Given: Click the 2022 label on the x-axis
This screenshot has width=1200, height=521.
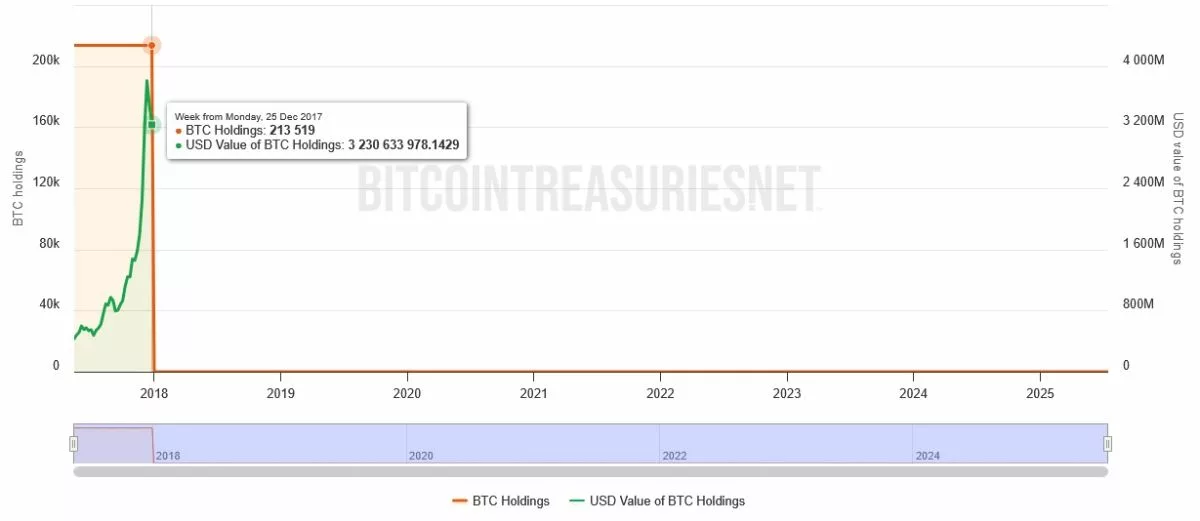Looking at the screenshot, I should [660, 393].
